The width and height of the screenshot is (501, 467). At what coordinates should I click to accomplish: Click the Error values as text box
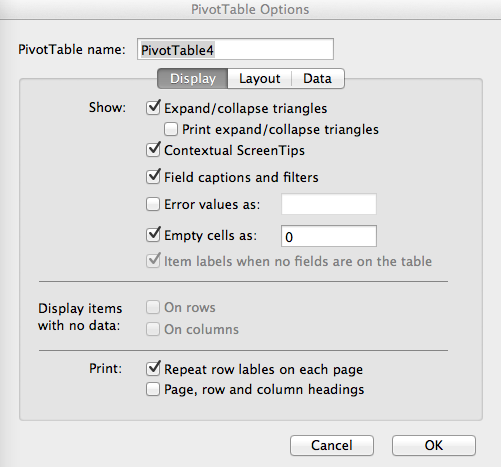click(329, 204)
